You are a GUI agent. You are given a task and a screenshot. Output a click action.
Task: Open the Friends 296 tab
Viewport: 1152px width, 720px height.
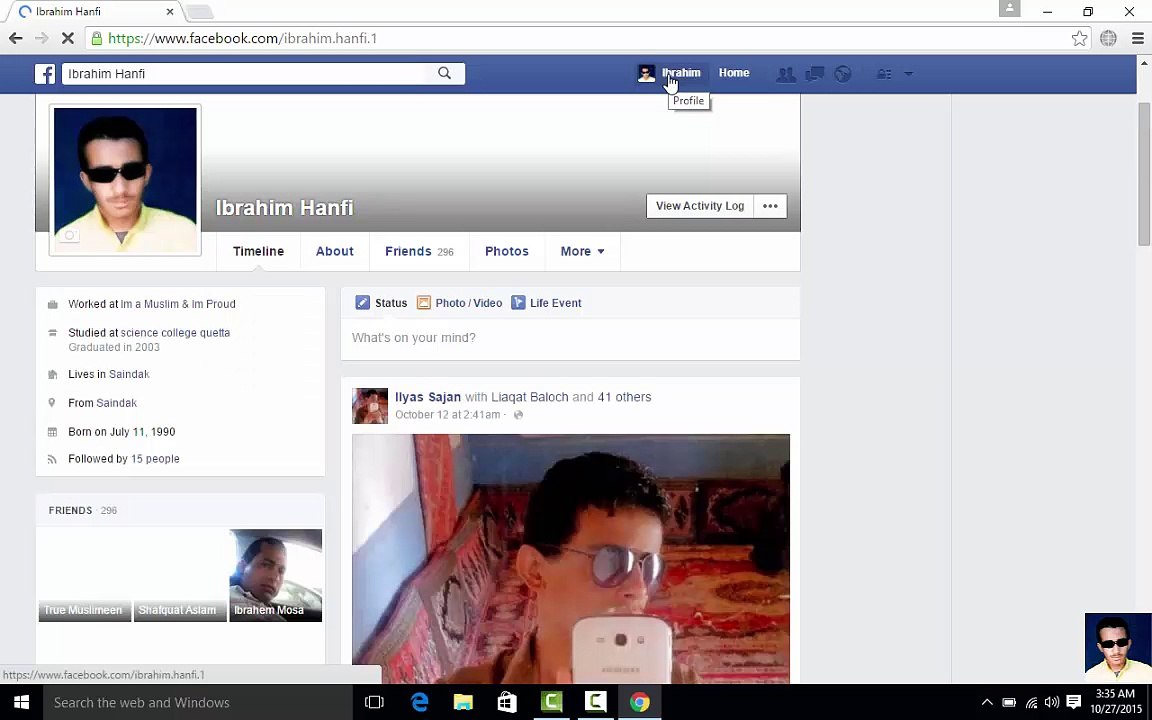[x=420, y=251]
